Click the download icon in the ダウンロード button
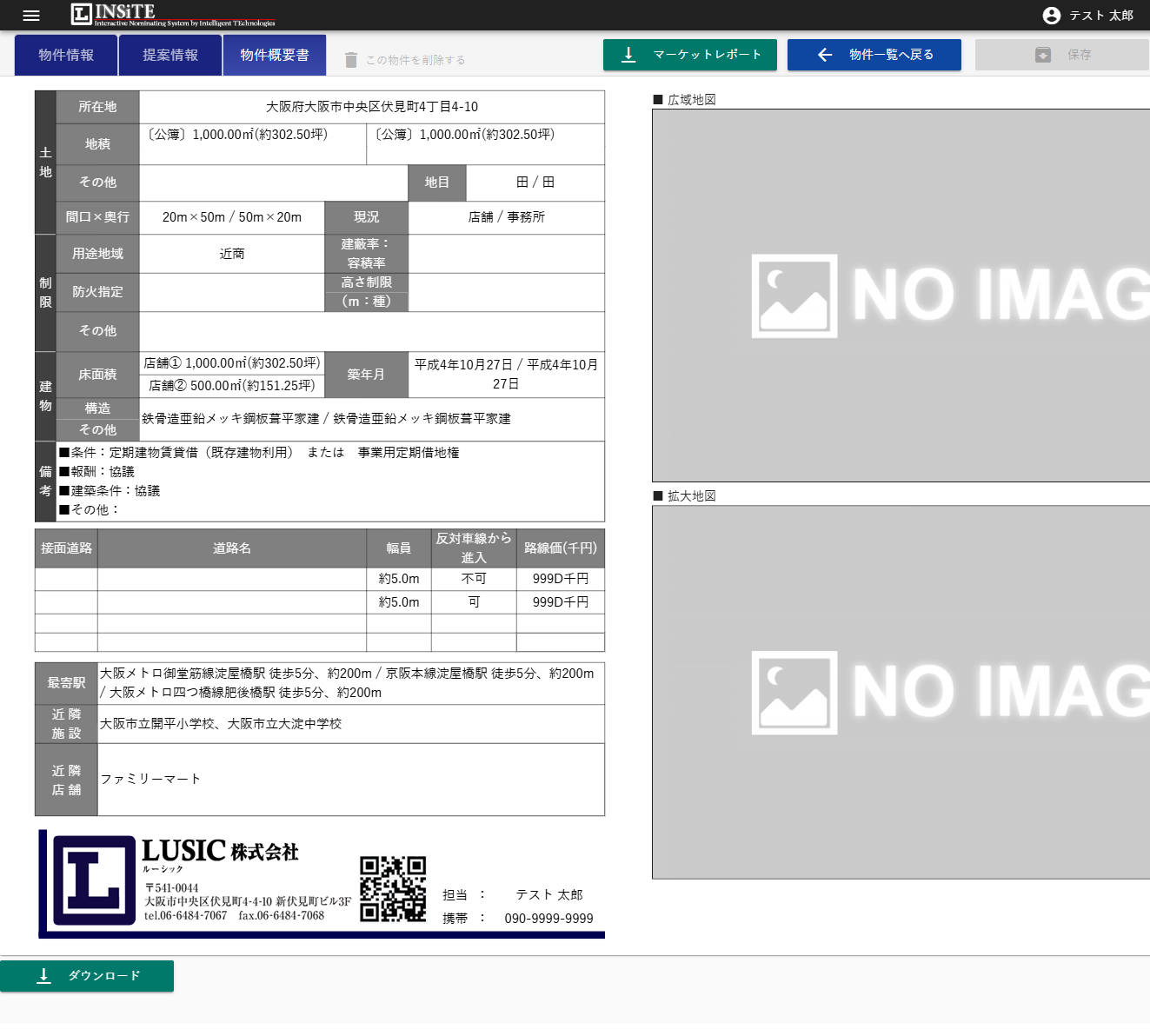The image size is (1150, 1036). (43, 976)
